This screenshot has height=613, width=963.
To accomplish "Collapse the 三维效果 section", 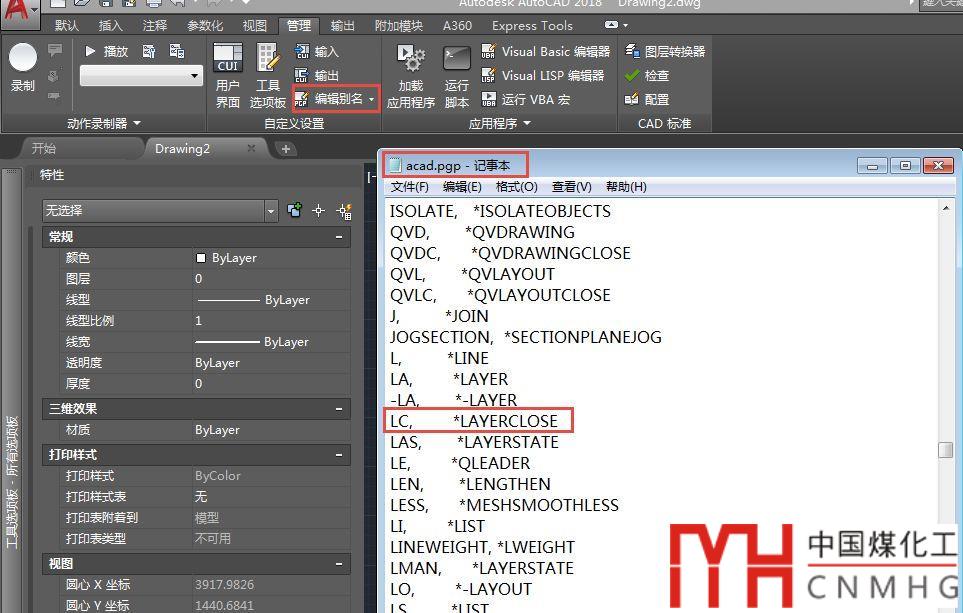I will (x=339, y=409).
